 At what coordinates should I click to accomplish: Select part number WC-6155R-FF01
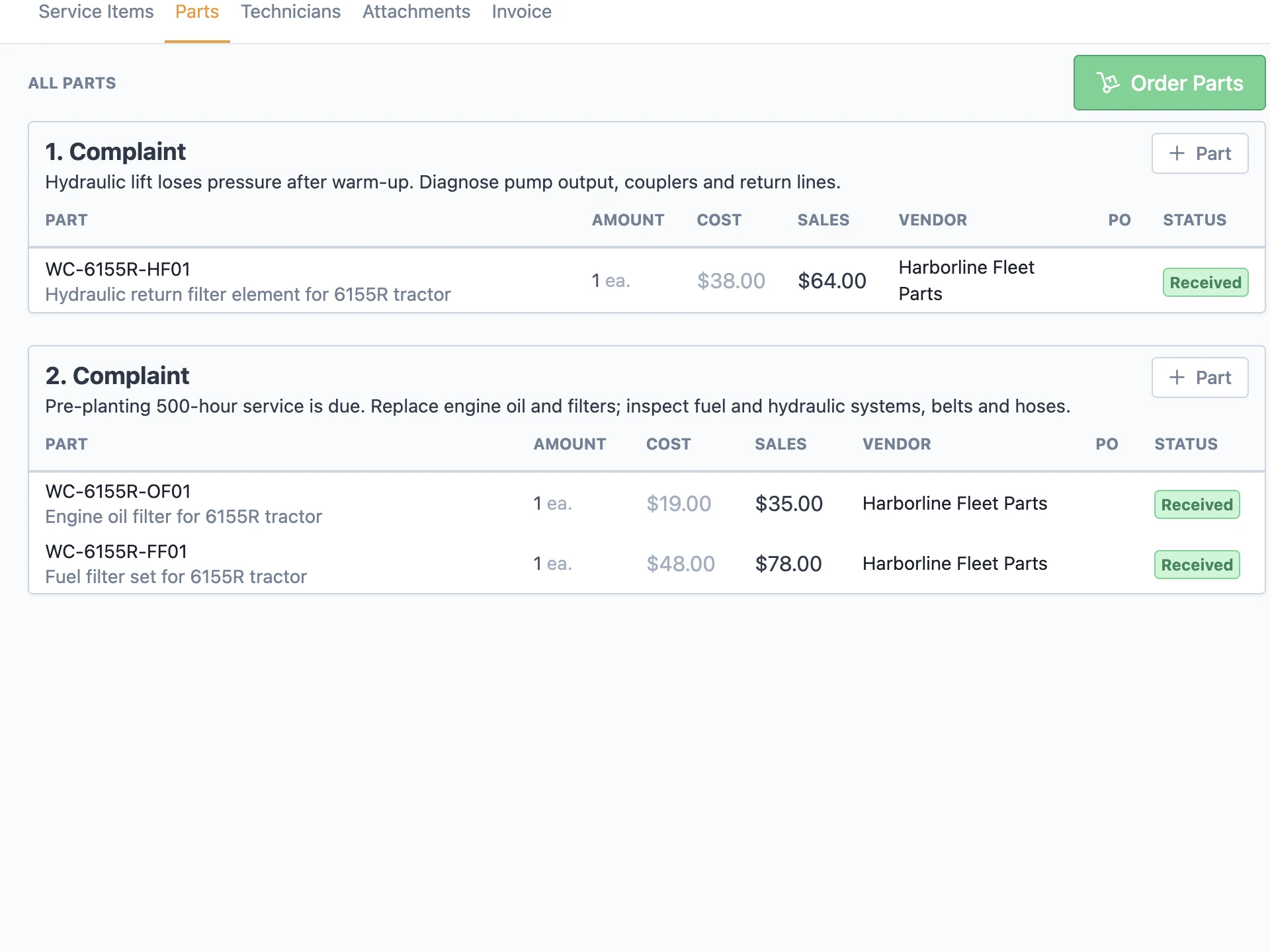click(x=116, y=551)
